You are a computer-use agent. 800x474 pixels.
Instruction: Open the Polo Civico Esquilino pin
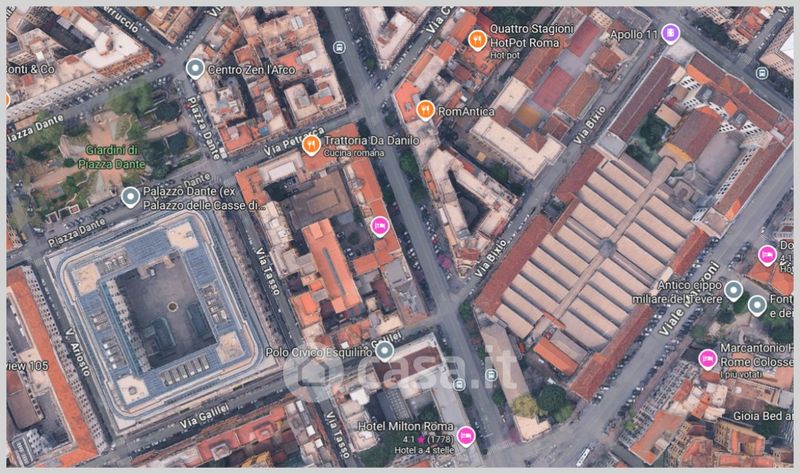pyautogui.click(x=384, y=351)
